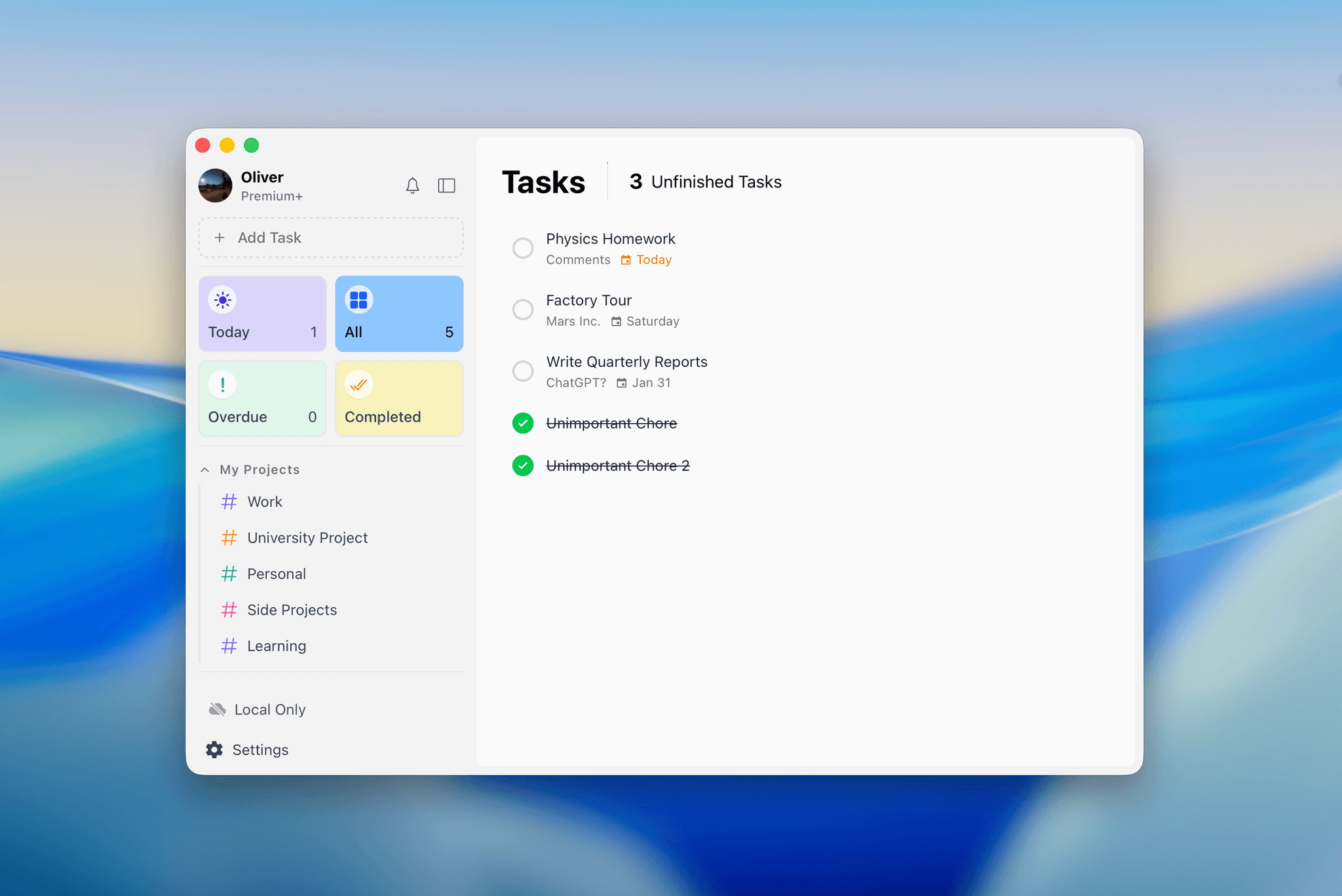Click the sun icon on the Today card

coord(222,299)
